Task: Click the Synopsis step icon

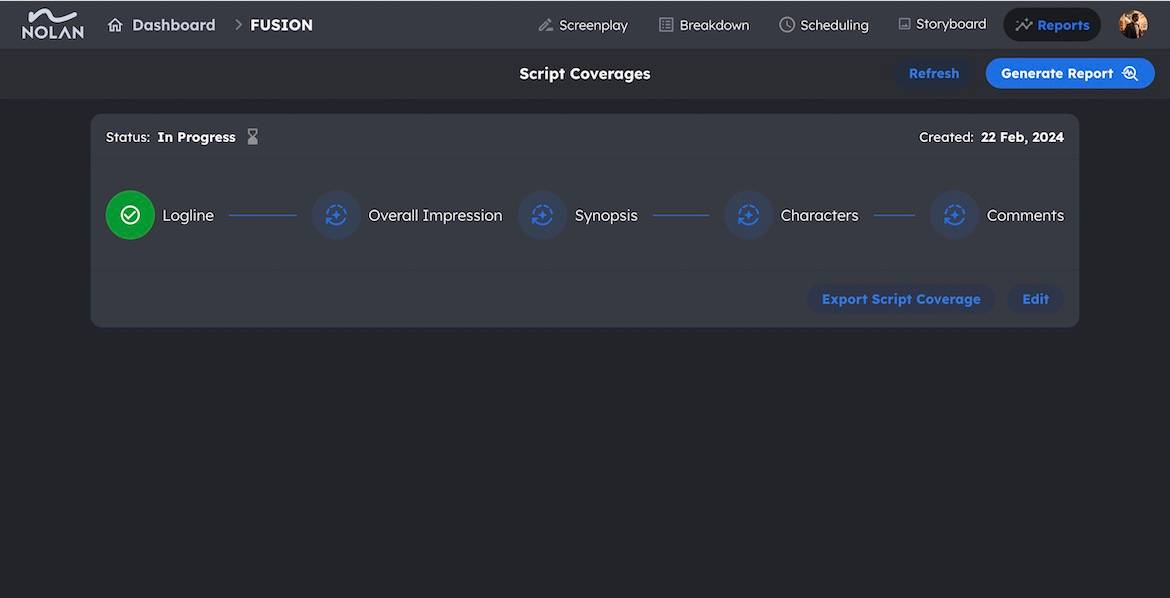Action: point(542,215)
